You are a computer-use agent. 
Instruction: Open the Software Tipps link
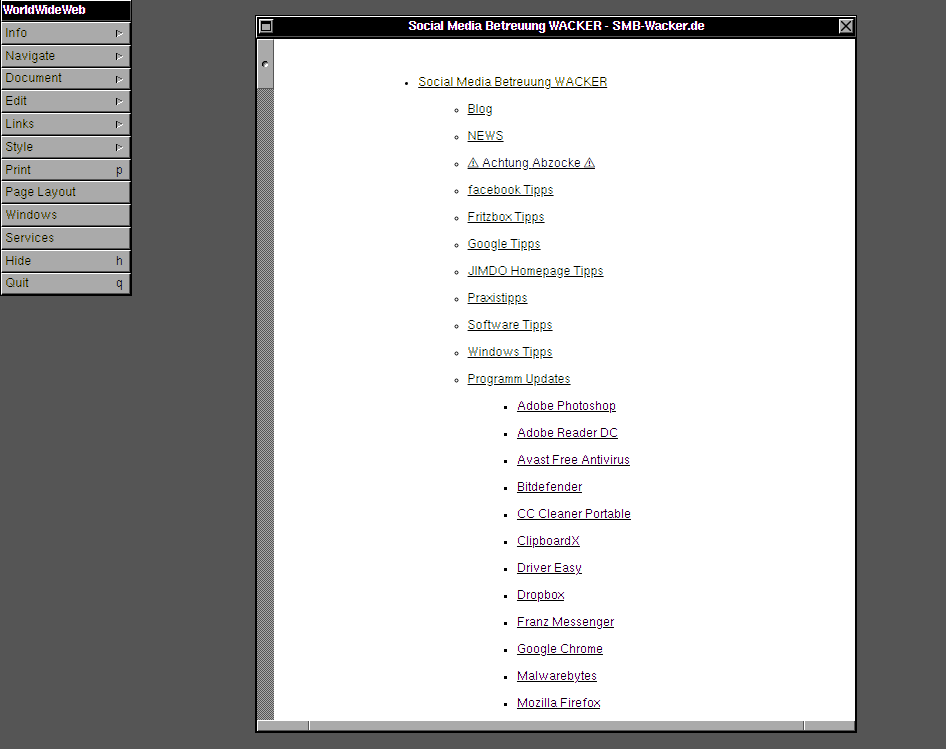point(510,325)
